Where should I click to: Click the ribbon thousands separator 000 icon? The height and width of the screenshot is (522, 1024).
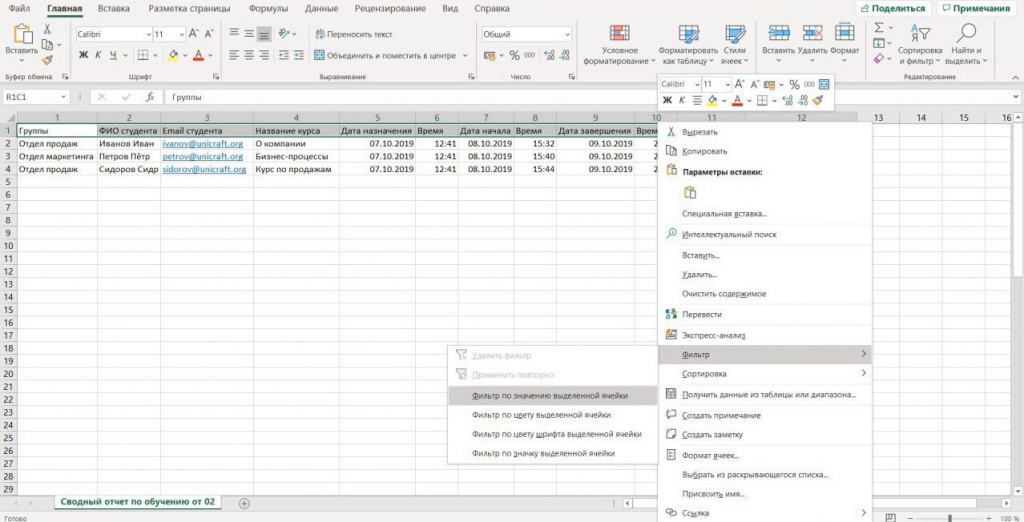[x=530, y=55]
